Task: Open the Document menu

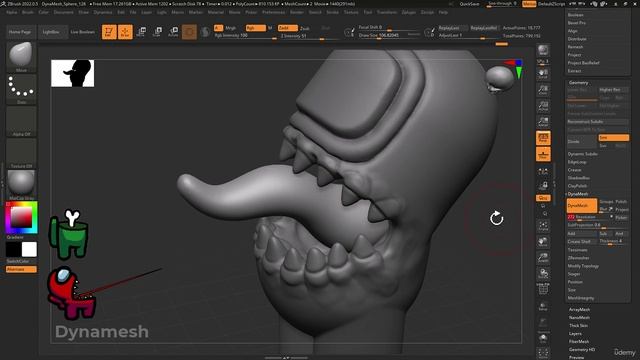Action: tap(64, 12)
